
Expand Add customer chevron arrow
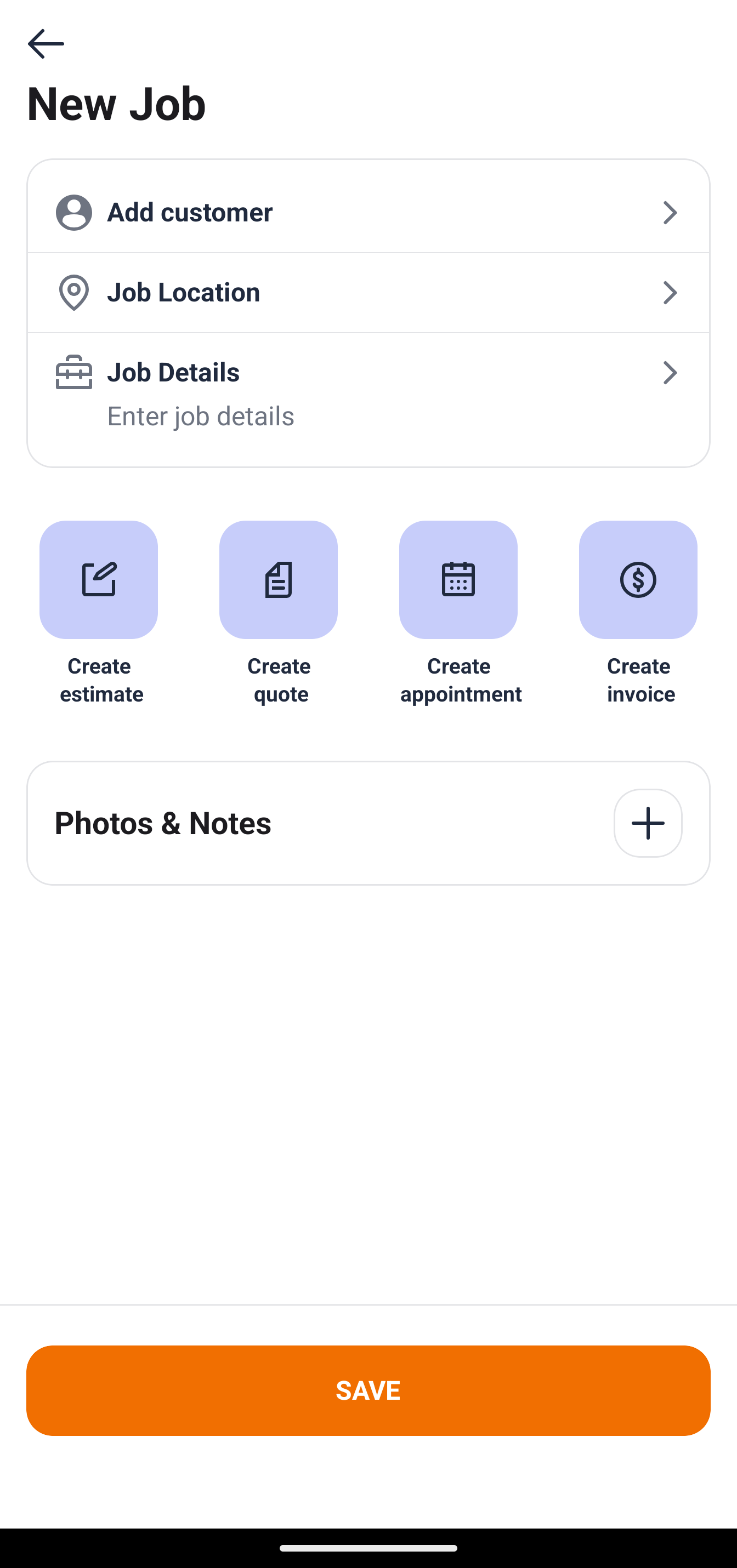click(x=670, y=213)
